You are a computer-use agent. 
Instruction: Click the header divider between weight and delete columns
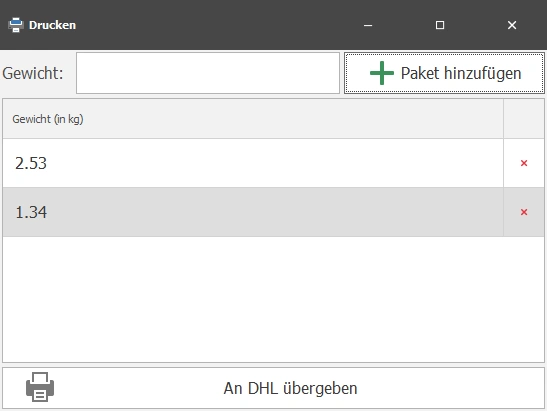tap(503, 119)
